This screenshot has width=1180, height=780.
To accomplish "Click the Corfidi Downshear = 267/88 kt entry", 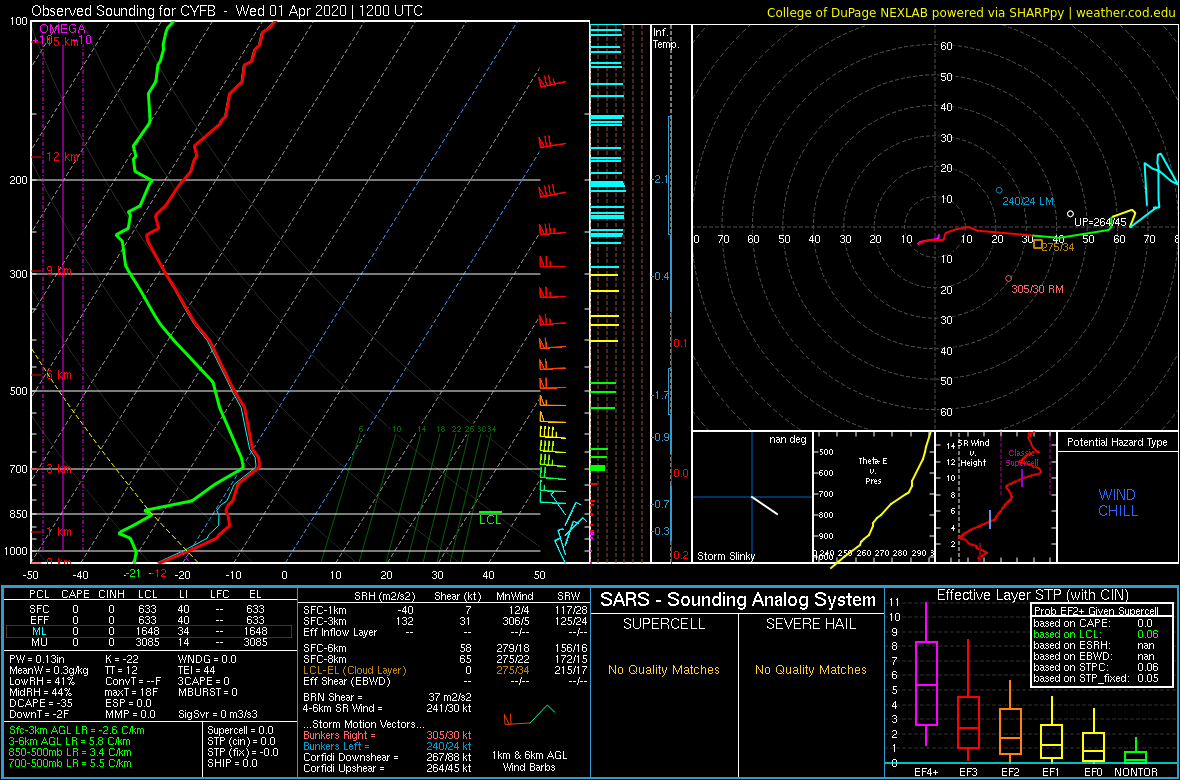I will 388,757.
